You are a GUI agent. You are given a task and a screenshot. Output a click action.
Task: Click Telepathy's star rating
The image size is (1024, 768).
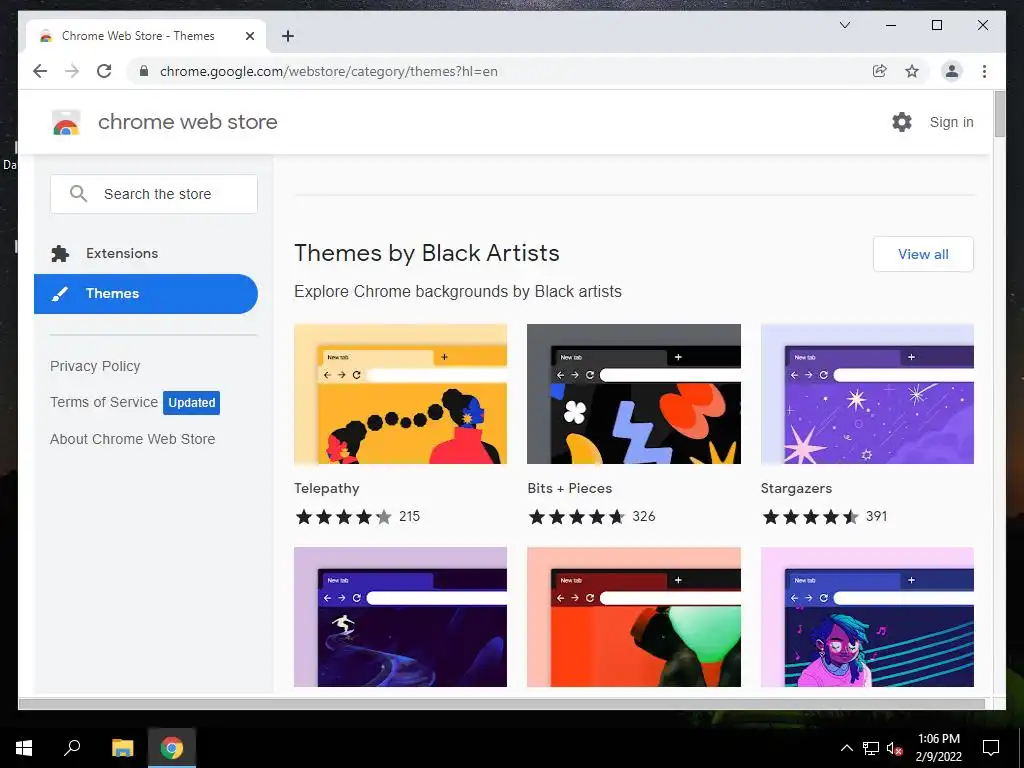[344, 517]
